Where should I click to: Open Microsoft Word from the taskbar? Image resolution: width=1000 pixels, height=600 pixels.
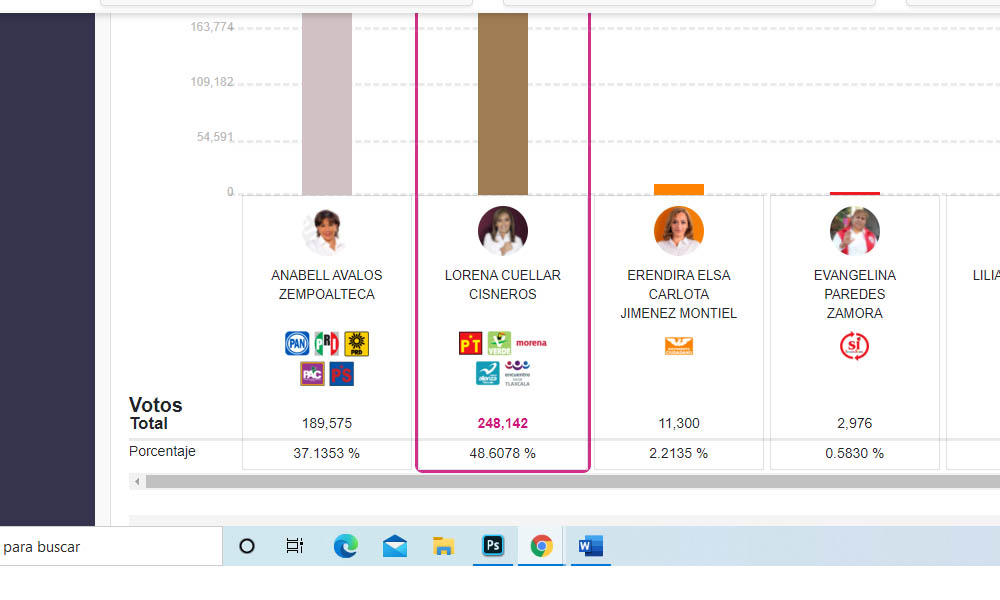(590, 546)
